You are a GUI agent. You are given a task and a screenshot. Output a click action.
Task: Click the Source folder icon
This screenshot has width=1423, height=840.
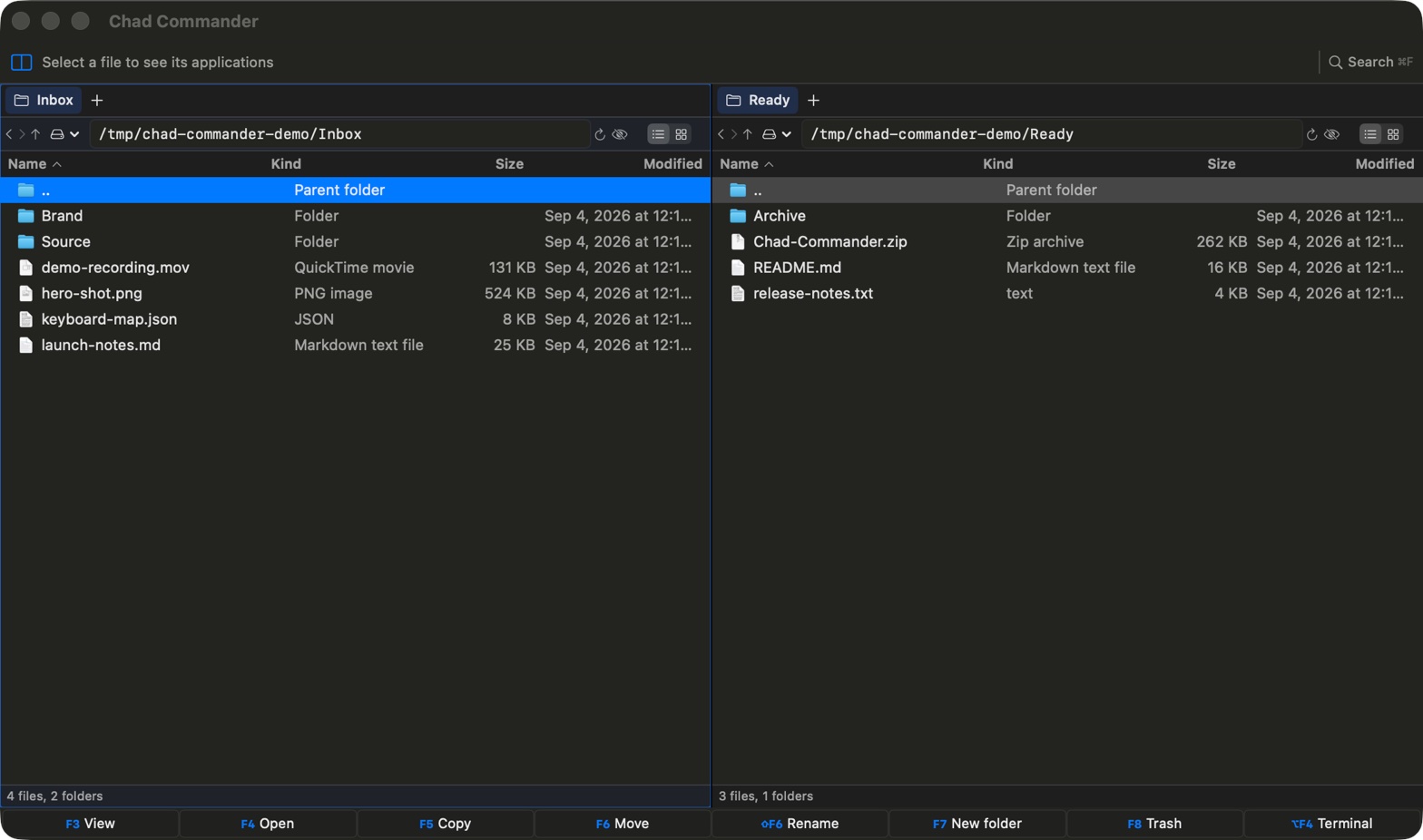pos(25,241)
